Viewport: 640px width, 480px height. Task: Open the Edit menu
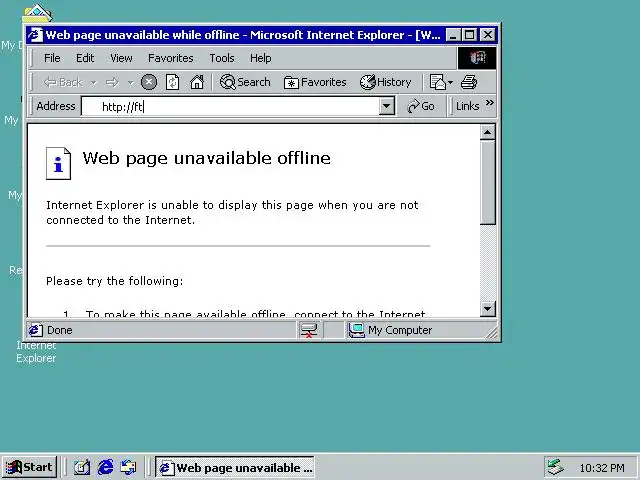pyautogui.click(x=85, y=58)
